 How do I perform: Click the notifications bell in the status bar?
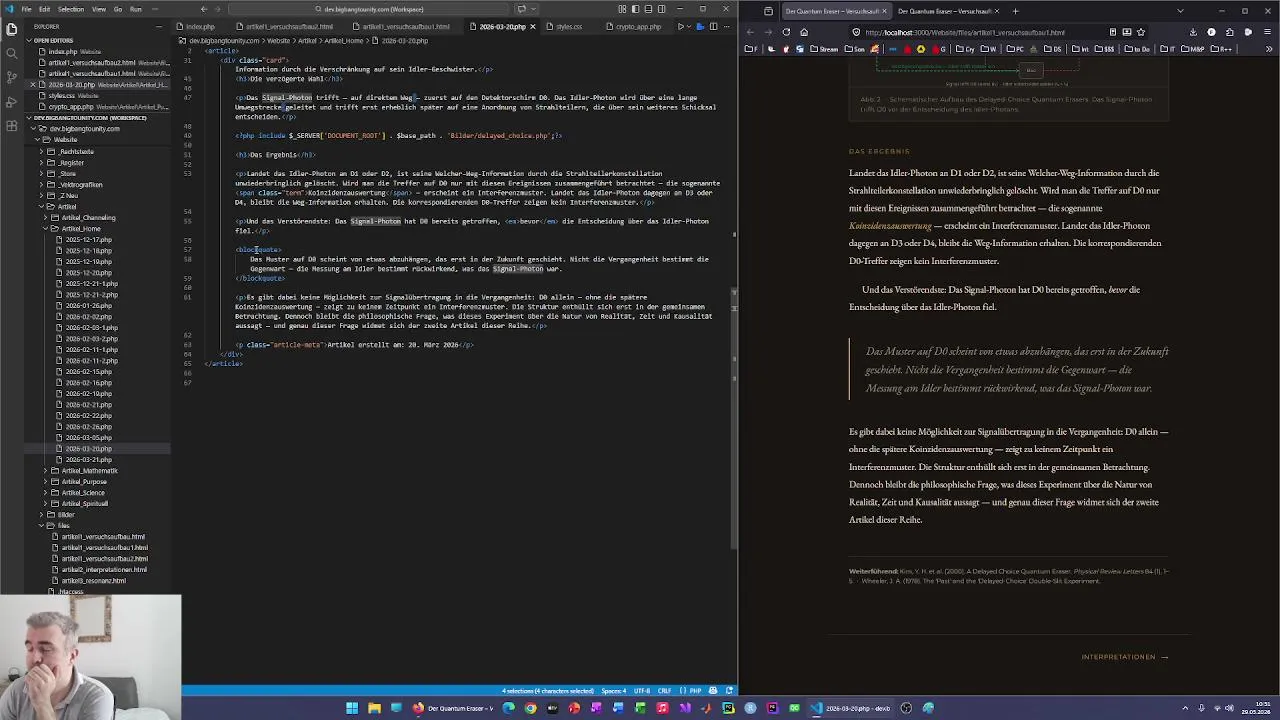730,690
